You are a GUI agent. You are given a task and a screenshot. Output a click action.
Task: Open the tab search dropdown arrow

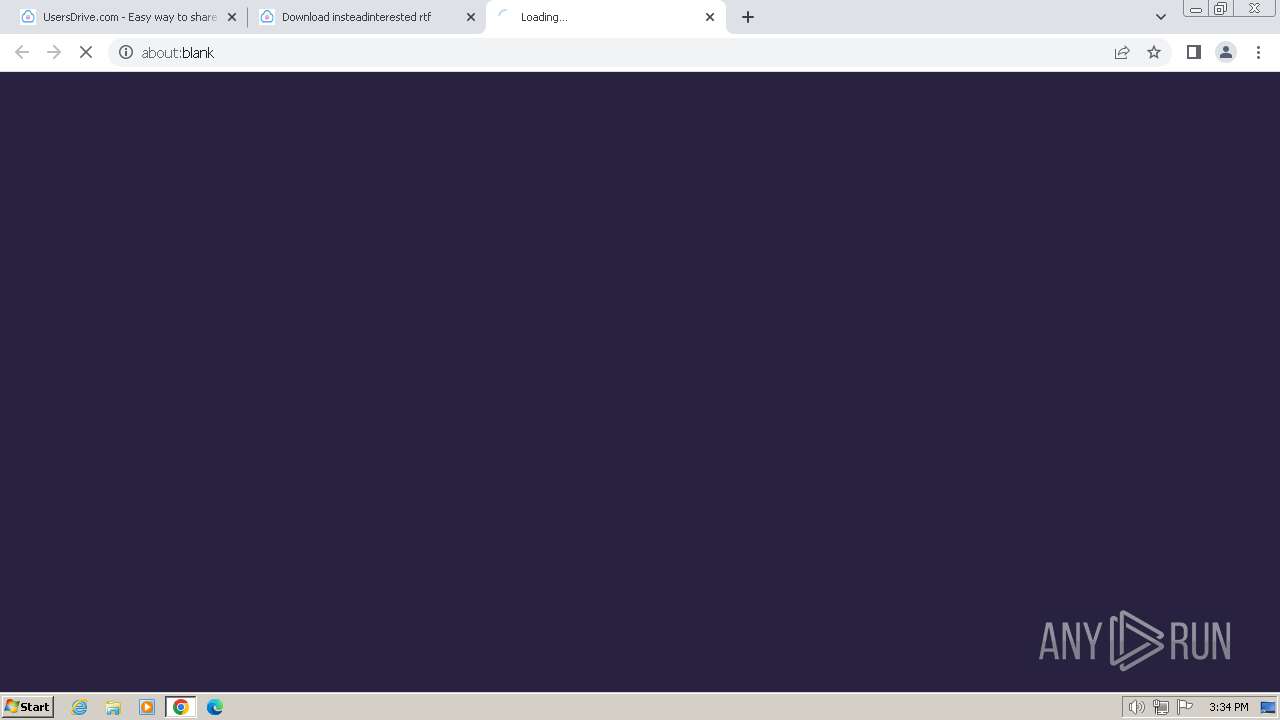(1161, 17)
